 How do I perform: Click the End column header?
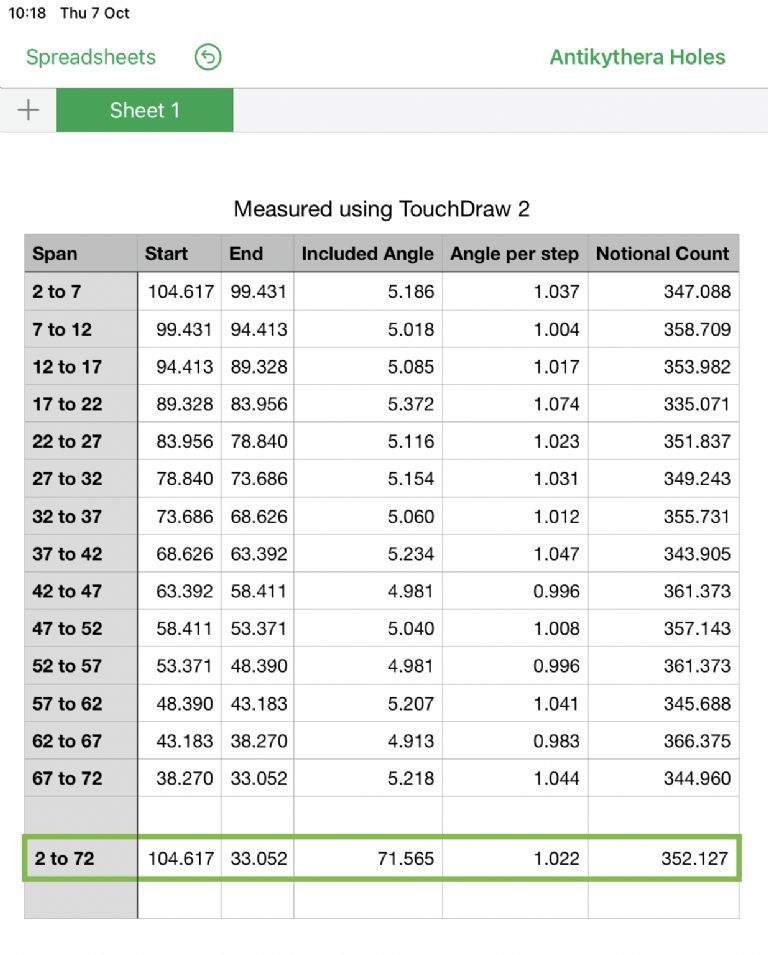(257, 254)
